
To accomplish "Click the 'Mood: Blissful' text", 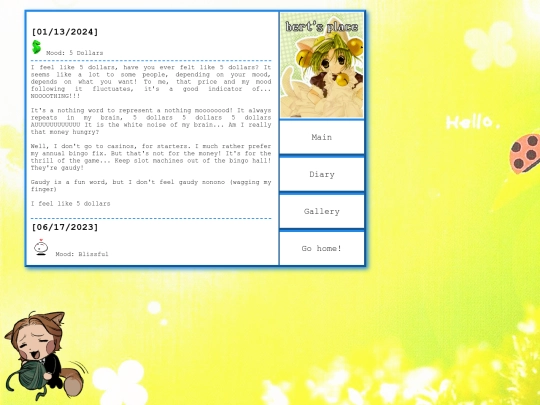I will 82,254.
